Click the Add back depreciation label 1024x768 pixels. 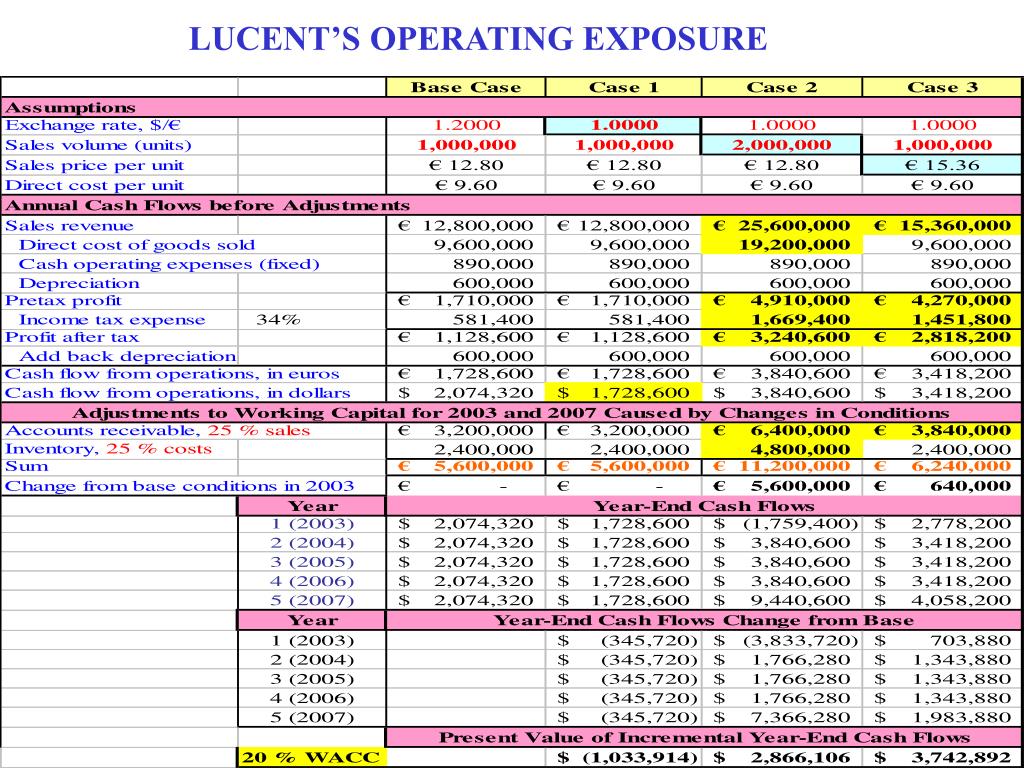(127, 357)
